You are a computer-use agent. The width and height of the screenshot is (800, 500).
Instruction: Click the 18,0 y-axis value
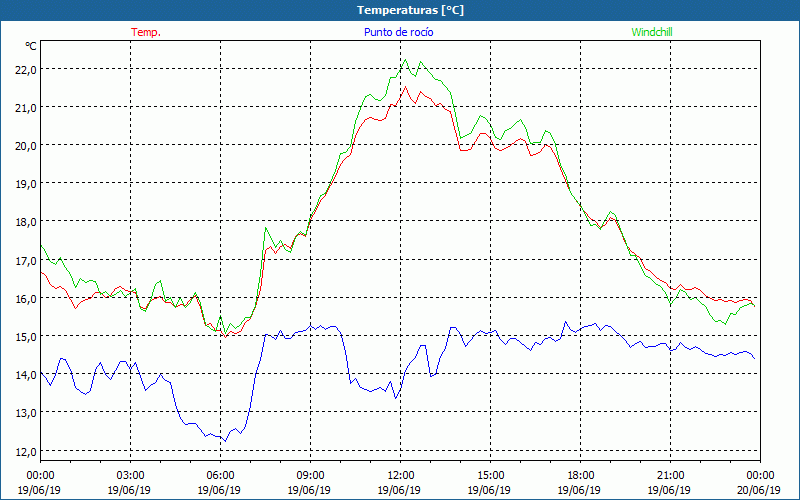tap(26, 222)
